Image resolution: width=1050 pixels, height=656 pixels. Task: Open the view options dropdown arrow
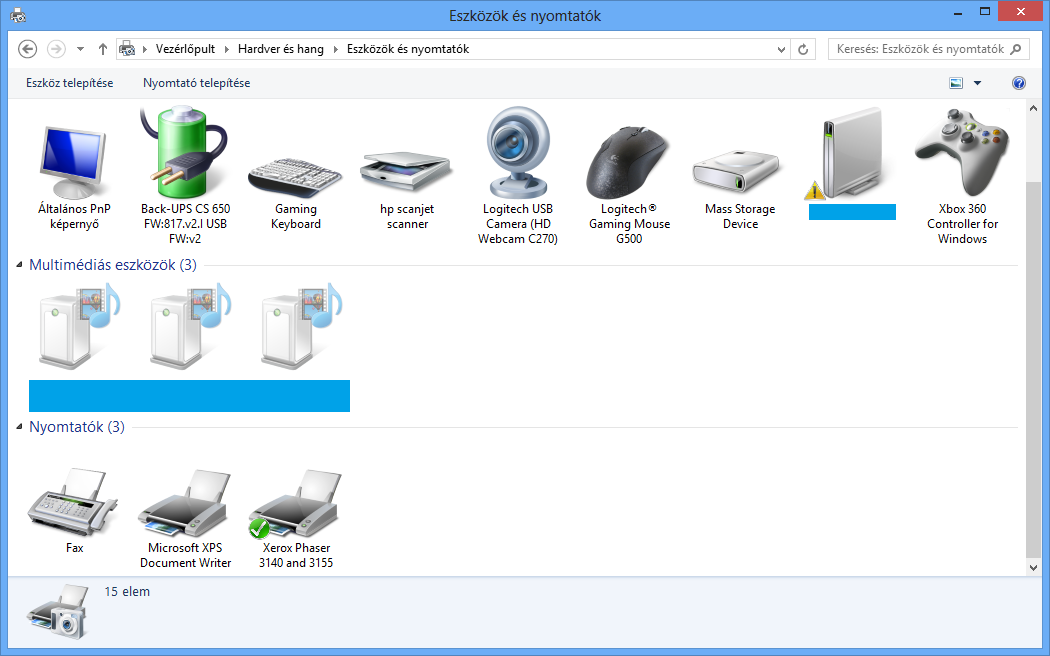[x=977, y=83]
